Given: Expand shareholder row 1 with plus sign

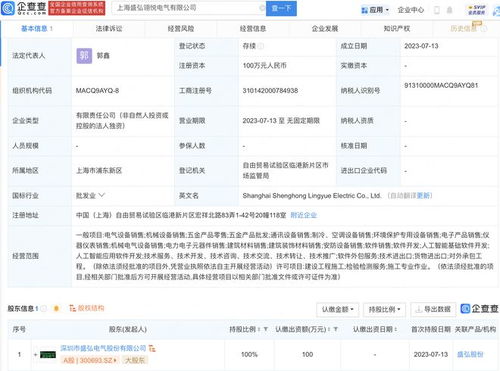Looking at the screenshot, I should (35, 354).
